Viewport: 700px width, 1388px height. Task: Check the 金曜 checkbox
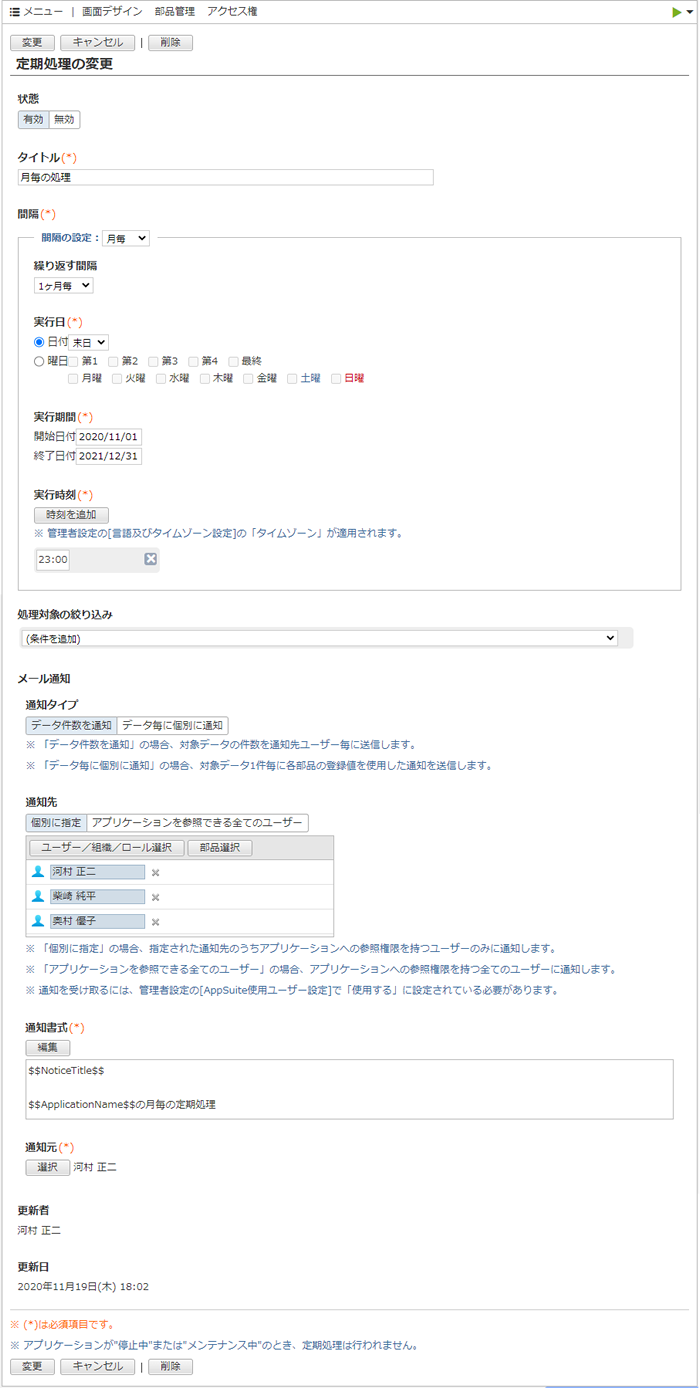coord(249,379)
